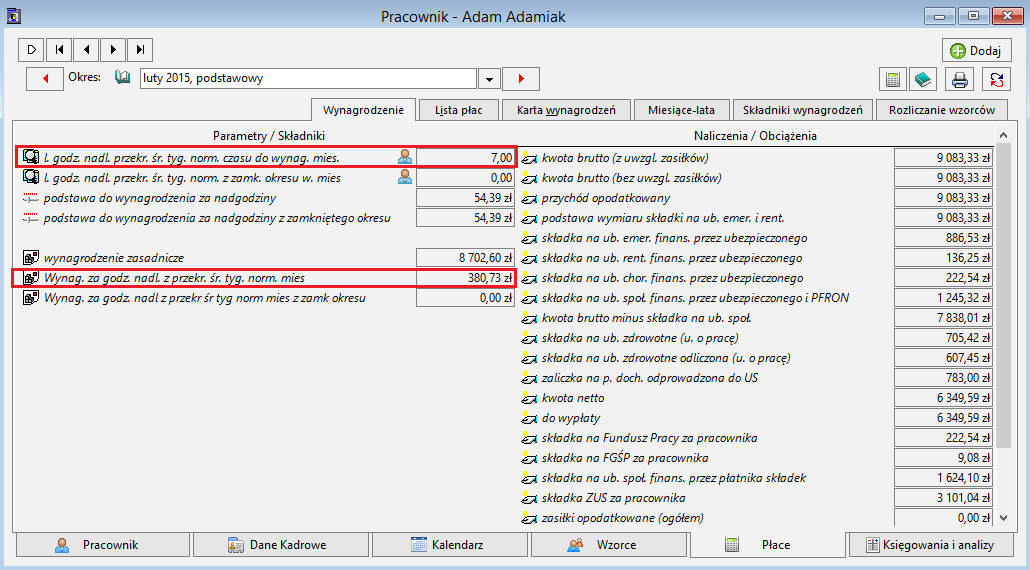Viewport: 1030px width, 570px height.
Task: Maximize the Pracownik window
Action: tap(974, 16)
